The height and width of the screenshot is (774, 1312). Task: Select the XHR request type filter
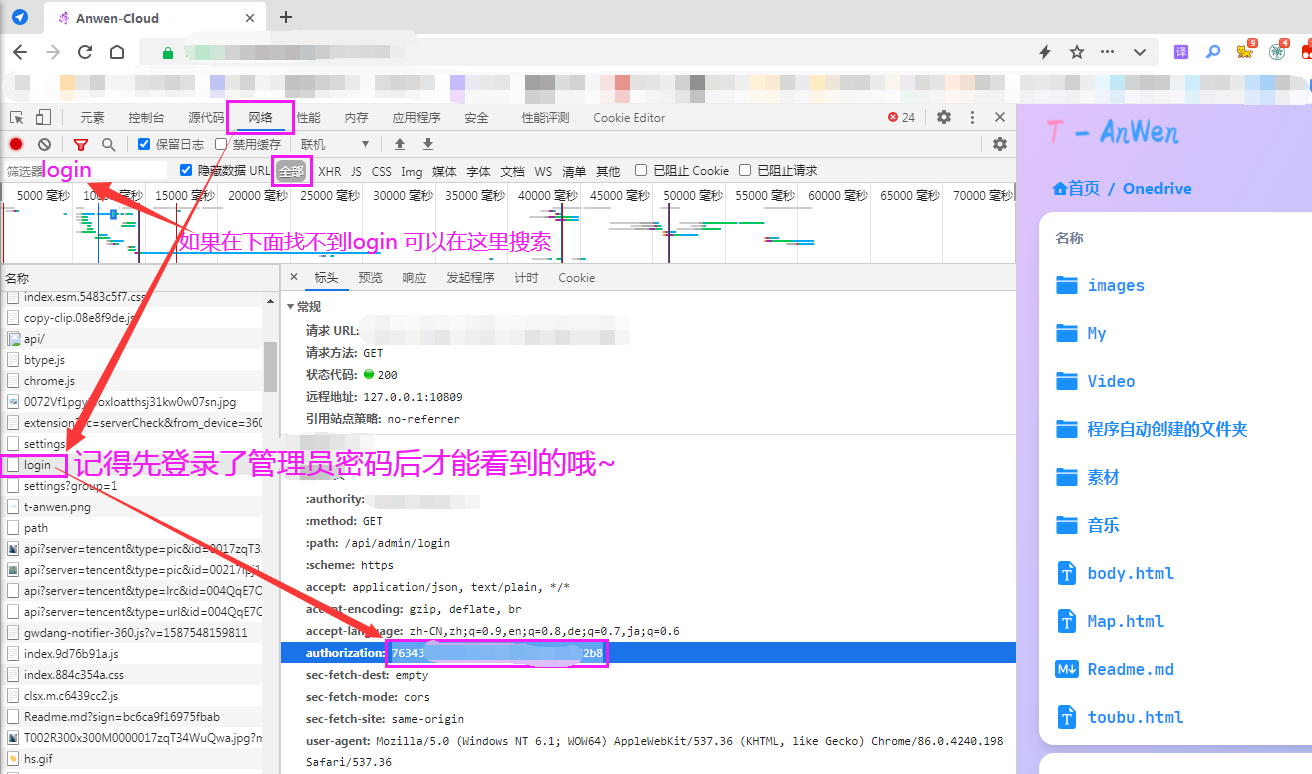click(329, 171)
